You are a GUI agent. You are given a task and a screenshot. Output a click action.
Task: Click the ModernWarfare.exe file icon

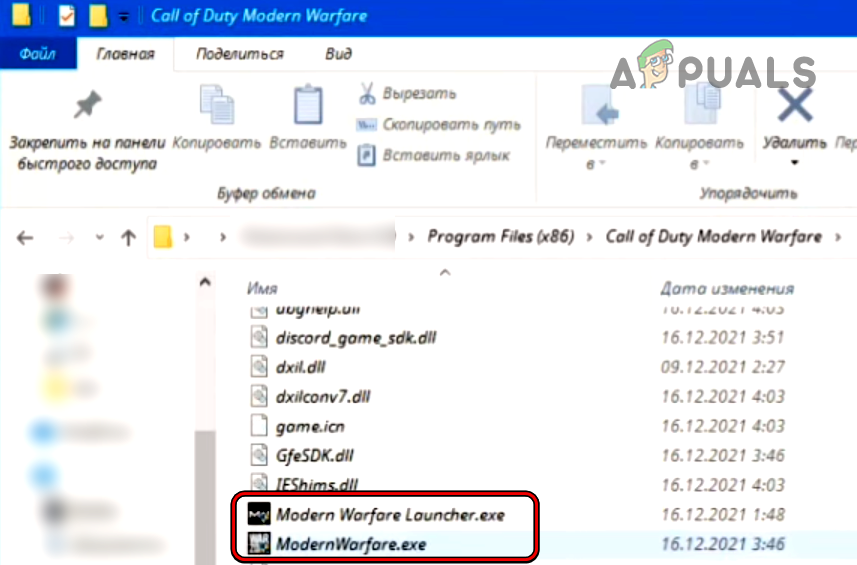tap(259, 544)
